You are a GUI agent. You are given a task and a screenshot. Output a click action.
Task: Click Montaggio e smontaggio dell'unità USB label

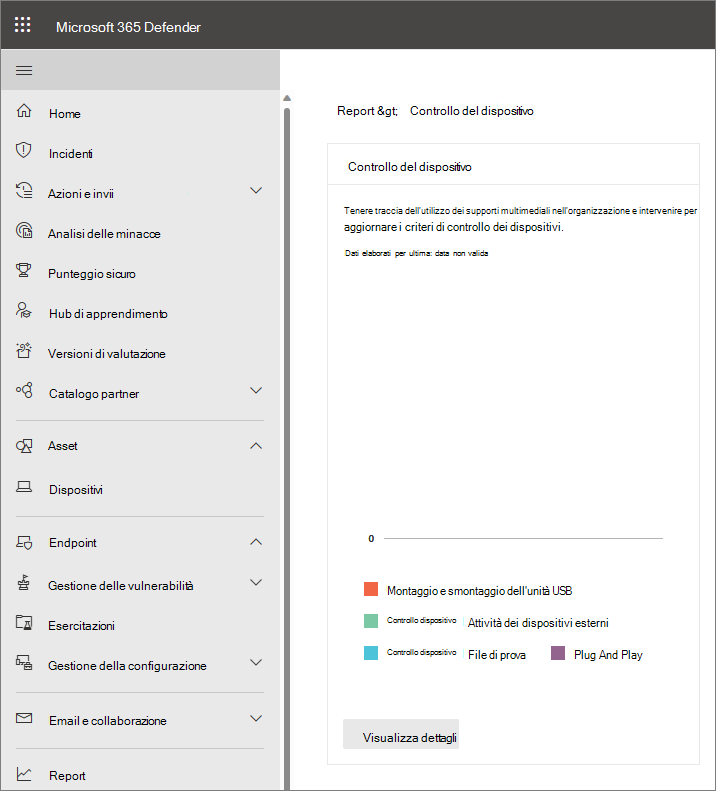click(479, 591)
